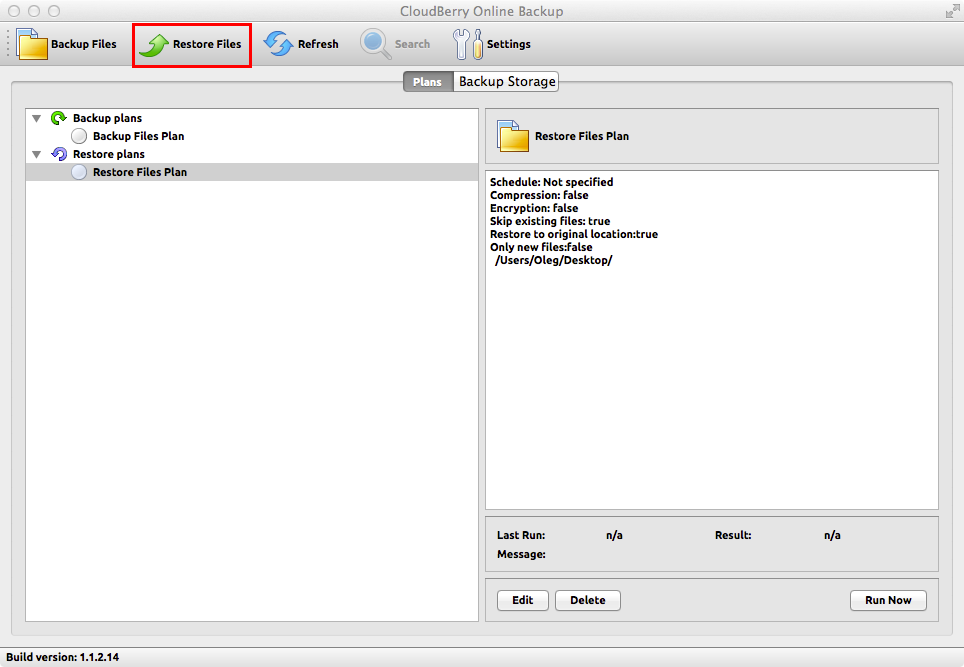Image resolution: width=964 pixels, height=667 pixels.
Task: Click the Backup Files toolbar label
Action: click(84, 44)
